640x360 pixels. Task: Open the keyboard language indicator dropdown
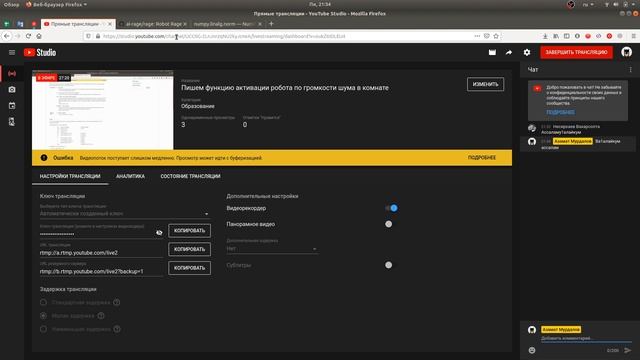click(x=588, y=4)
